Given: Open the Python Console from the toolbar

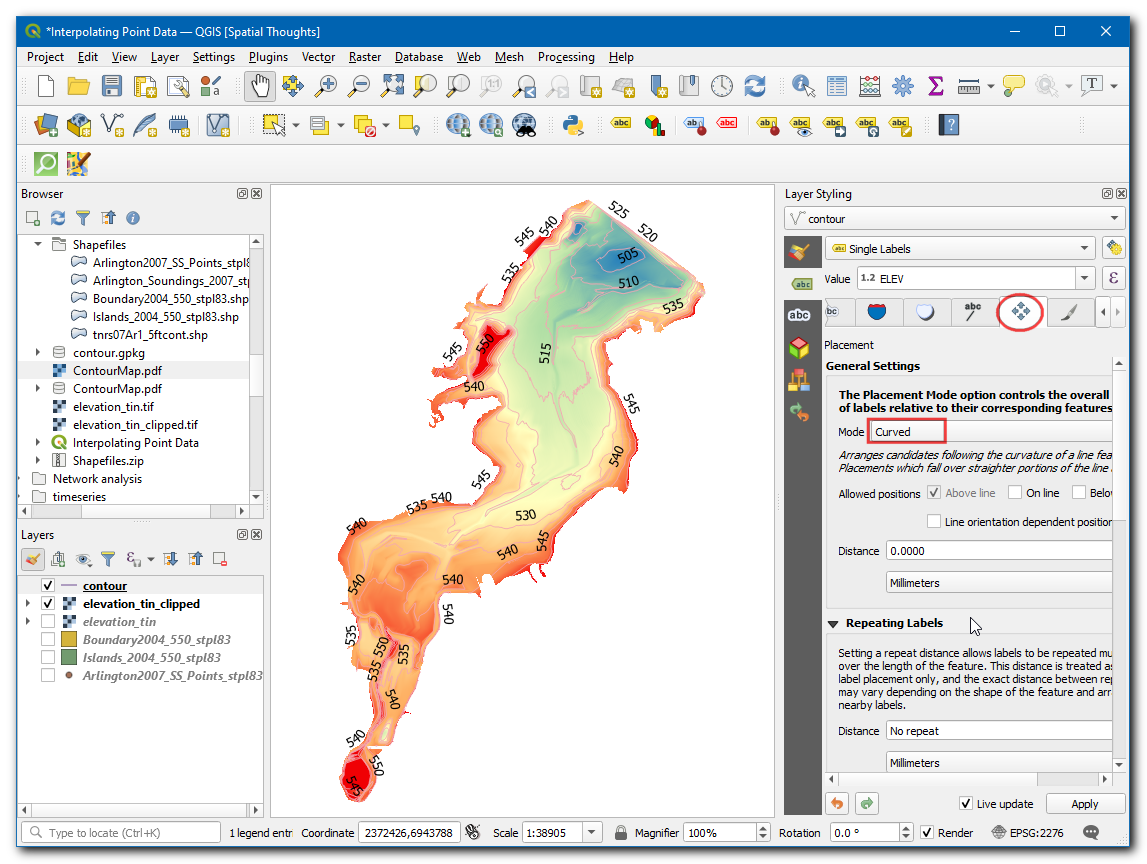Looking at the screenshot, I should click(x=573, y=125).
